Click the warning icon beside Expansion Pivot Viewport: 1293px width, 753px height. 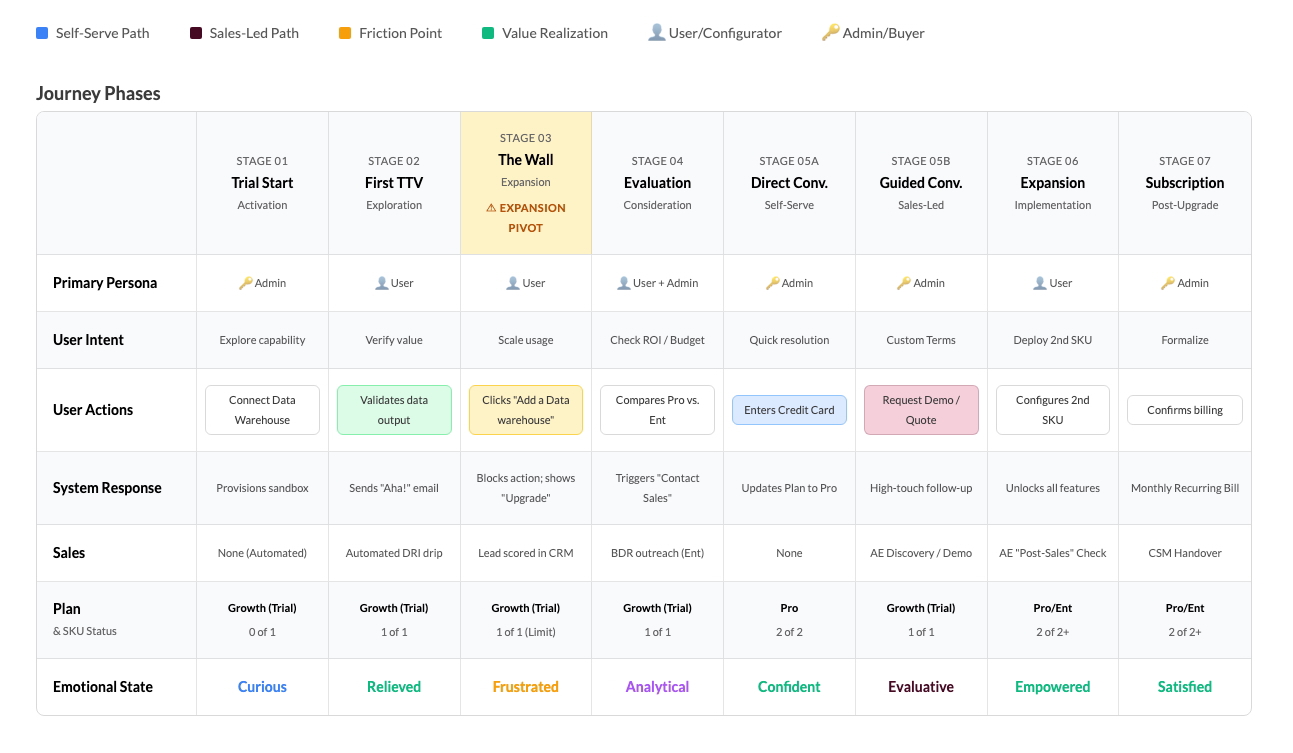point(491,208)
